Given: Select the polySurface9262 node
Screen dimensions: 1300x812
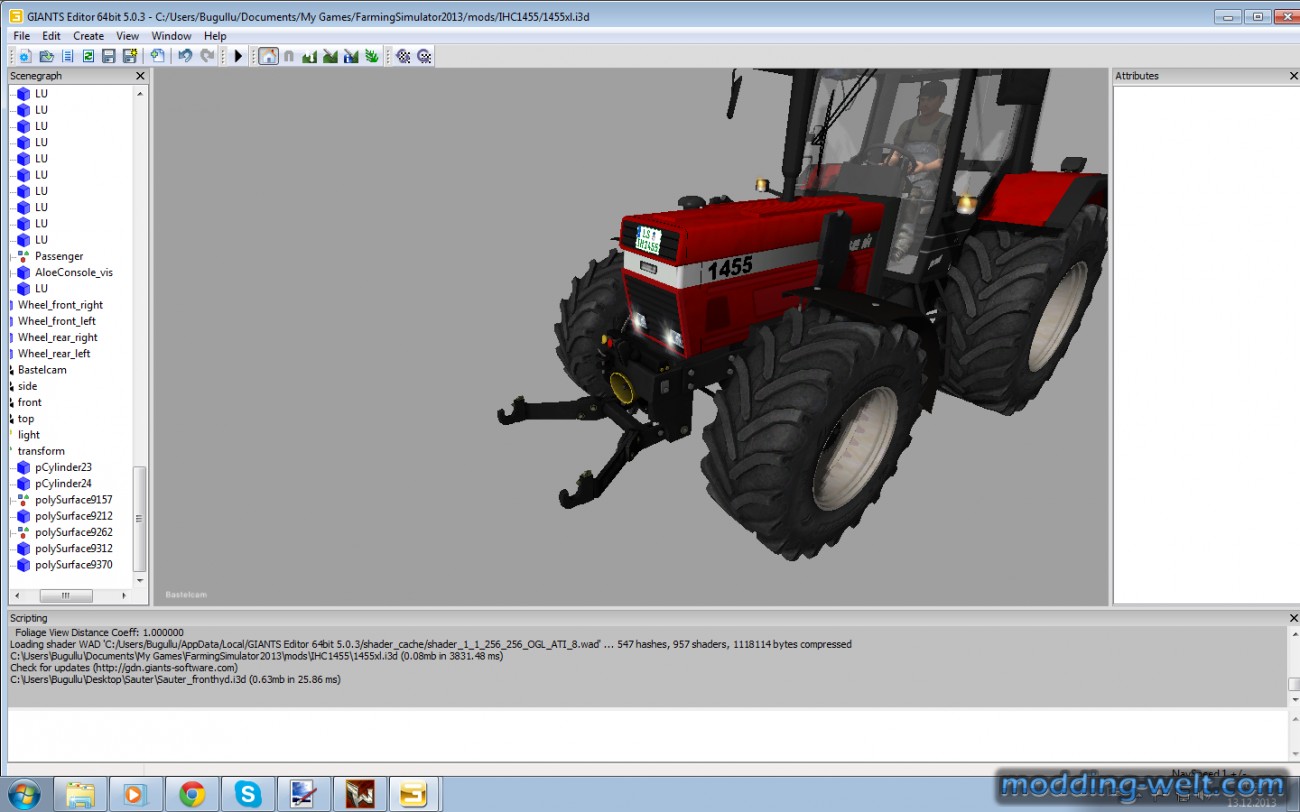Looking at the screenshot, I should [73, 532].
